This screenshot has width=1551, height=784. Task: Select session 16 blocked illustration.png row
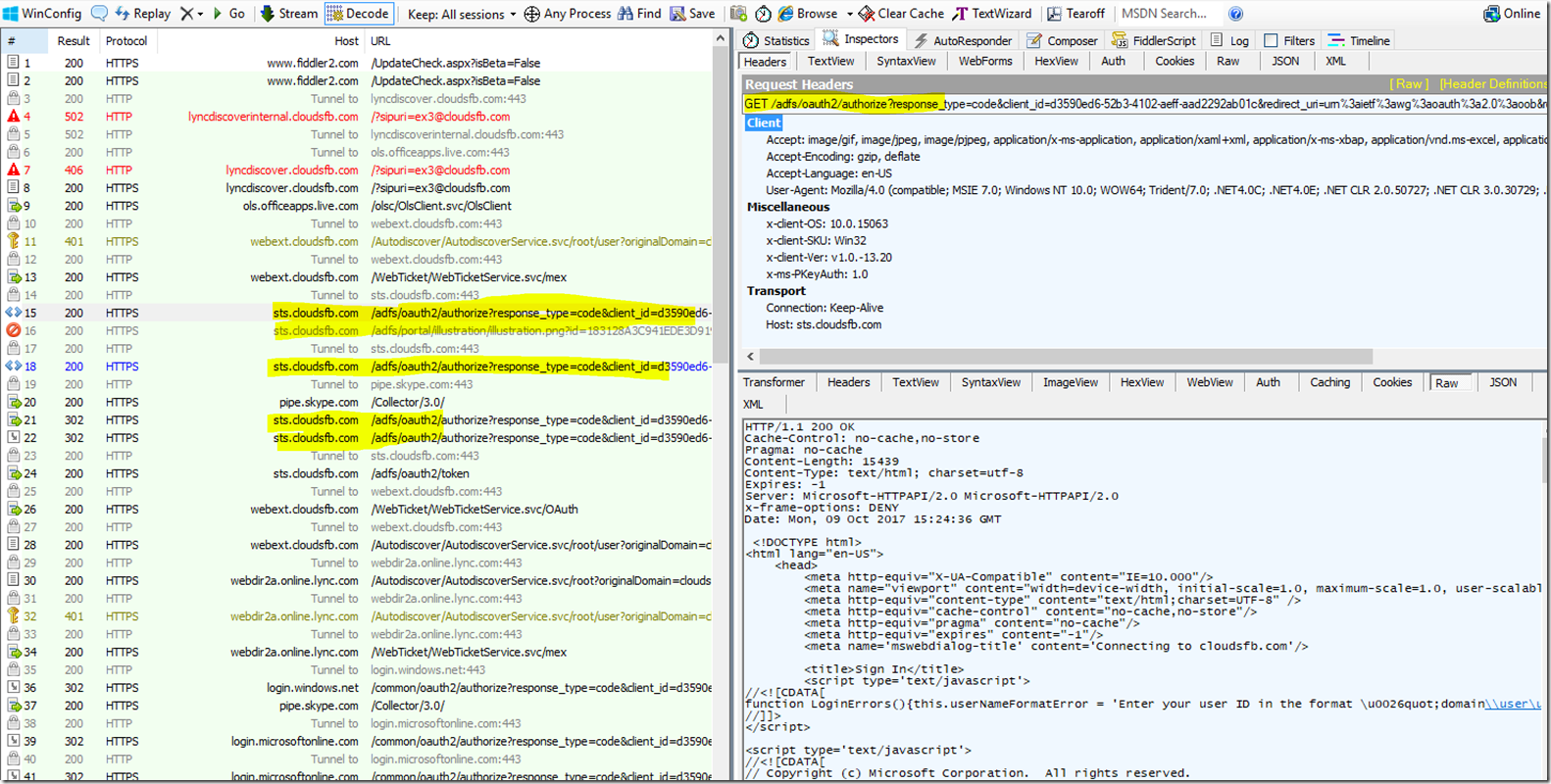click(x=358, y=330)
